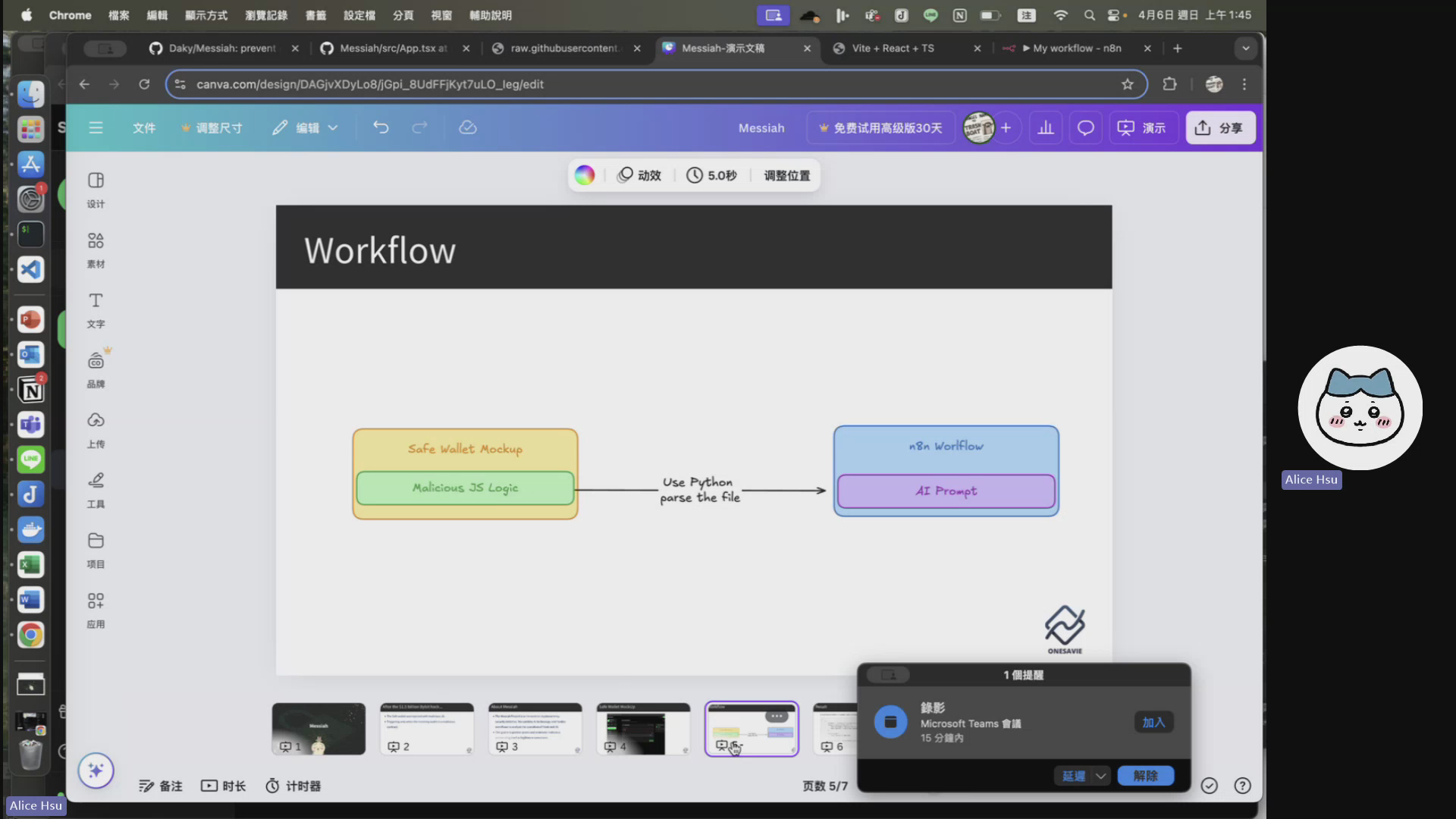Open the comments speech bubble
The width and height of the screenshot is (1456, 819).
pos(1086,128)
